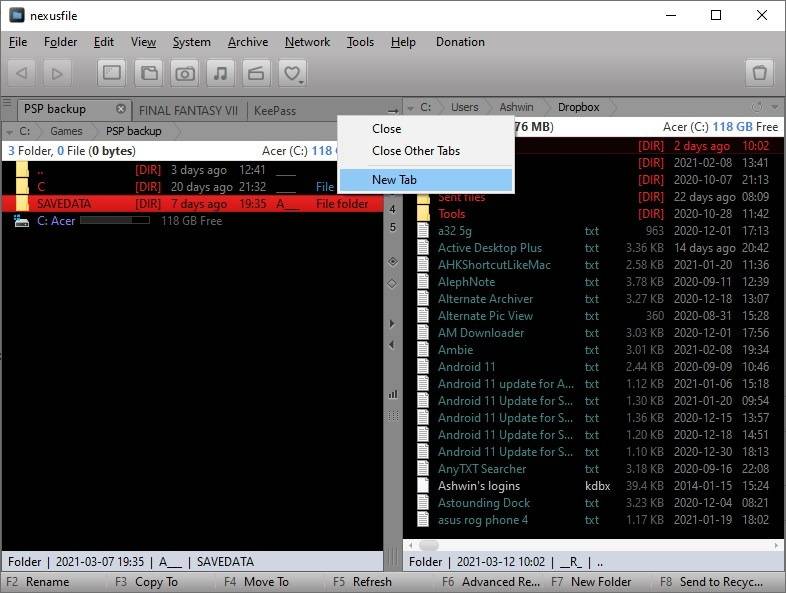Open the Tools menu in menu bar
This screenshot has height=593, width=786.
(360, 42)
